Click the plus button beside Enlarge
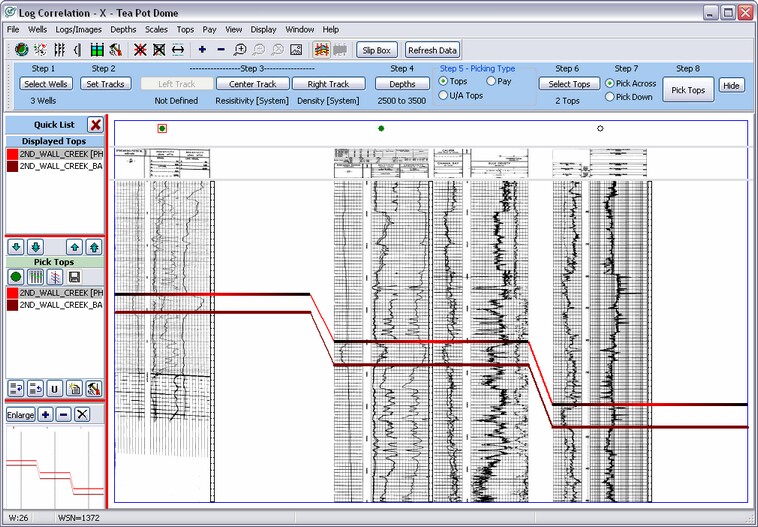This screenshot has height=527, width=758. (46, 414)
